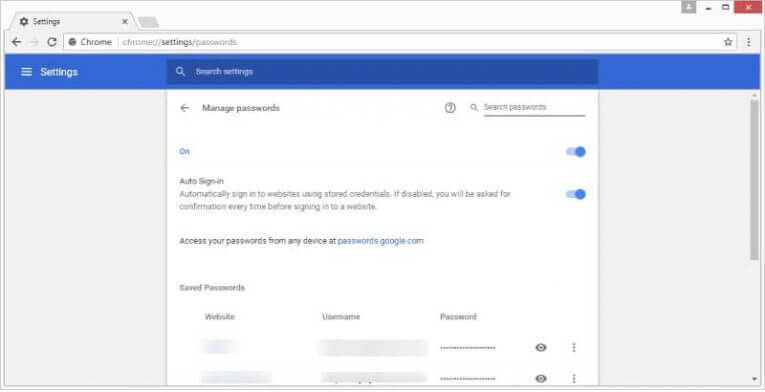
Task: Click the Username column header
Action: (x=341, y=317)
